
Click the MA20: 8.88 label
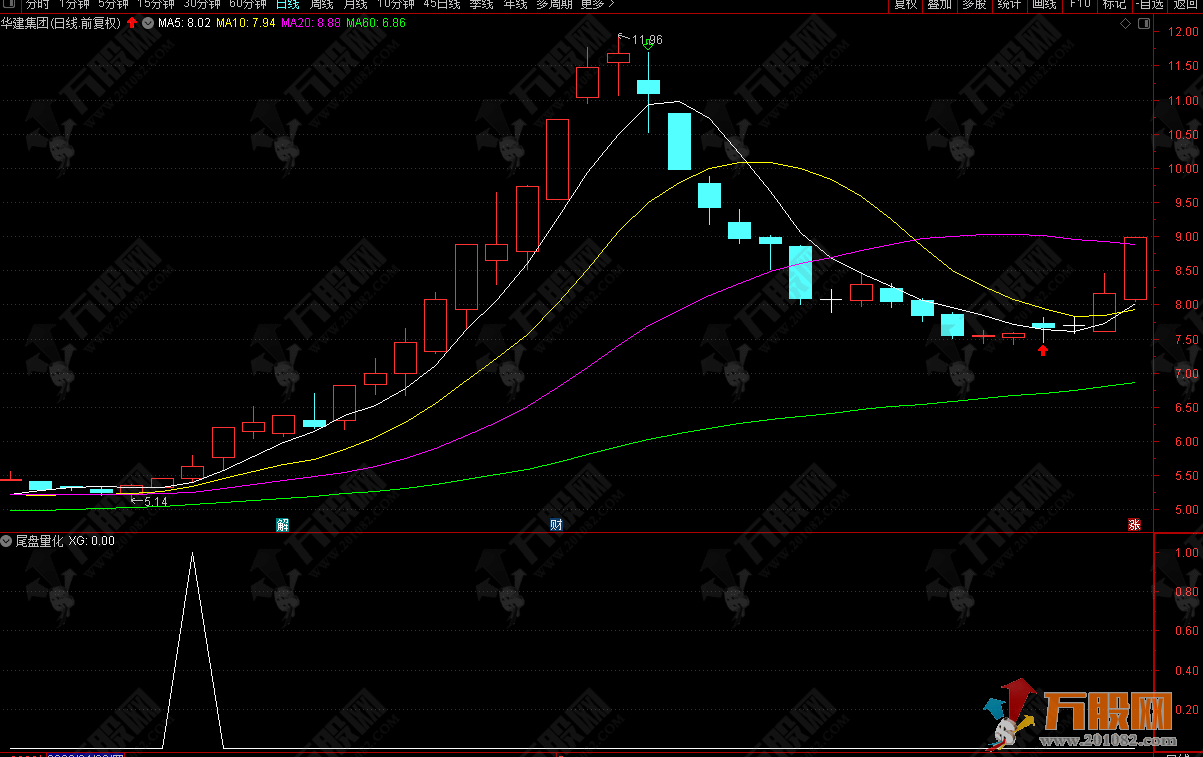[x=311, y=22]
